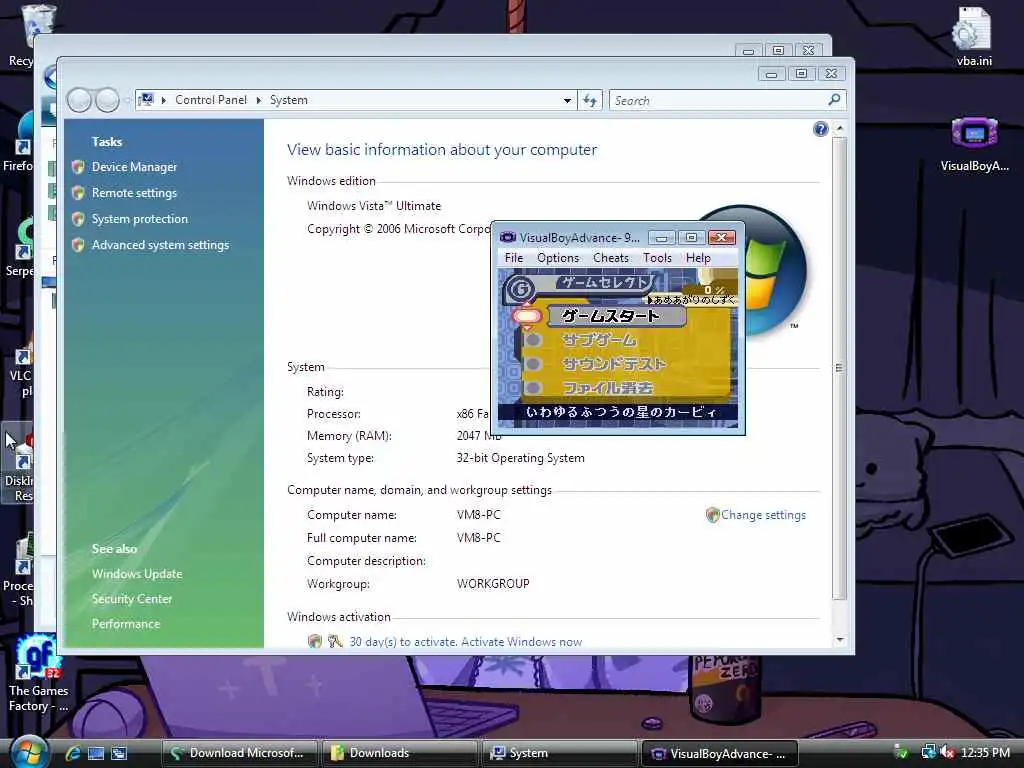Click Show Desktop quick launch icon

pos(96,754)
